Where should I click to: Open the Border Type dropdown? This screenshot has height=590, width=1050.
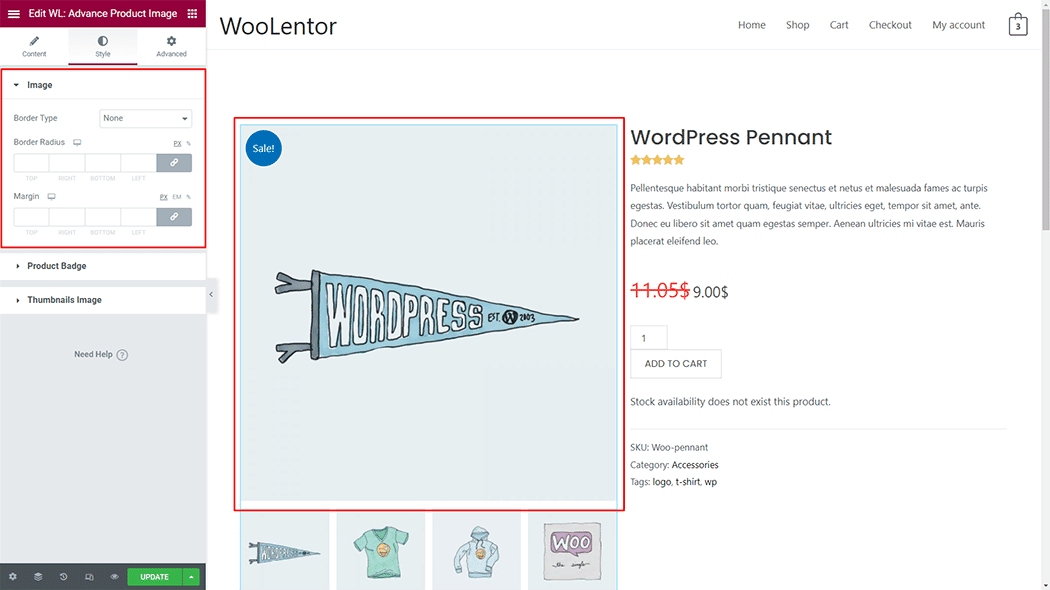145,118
